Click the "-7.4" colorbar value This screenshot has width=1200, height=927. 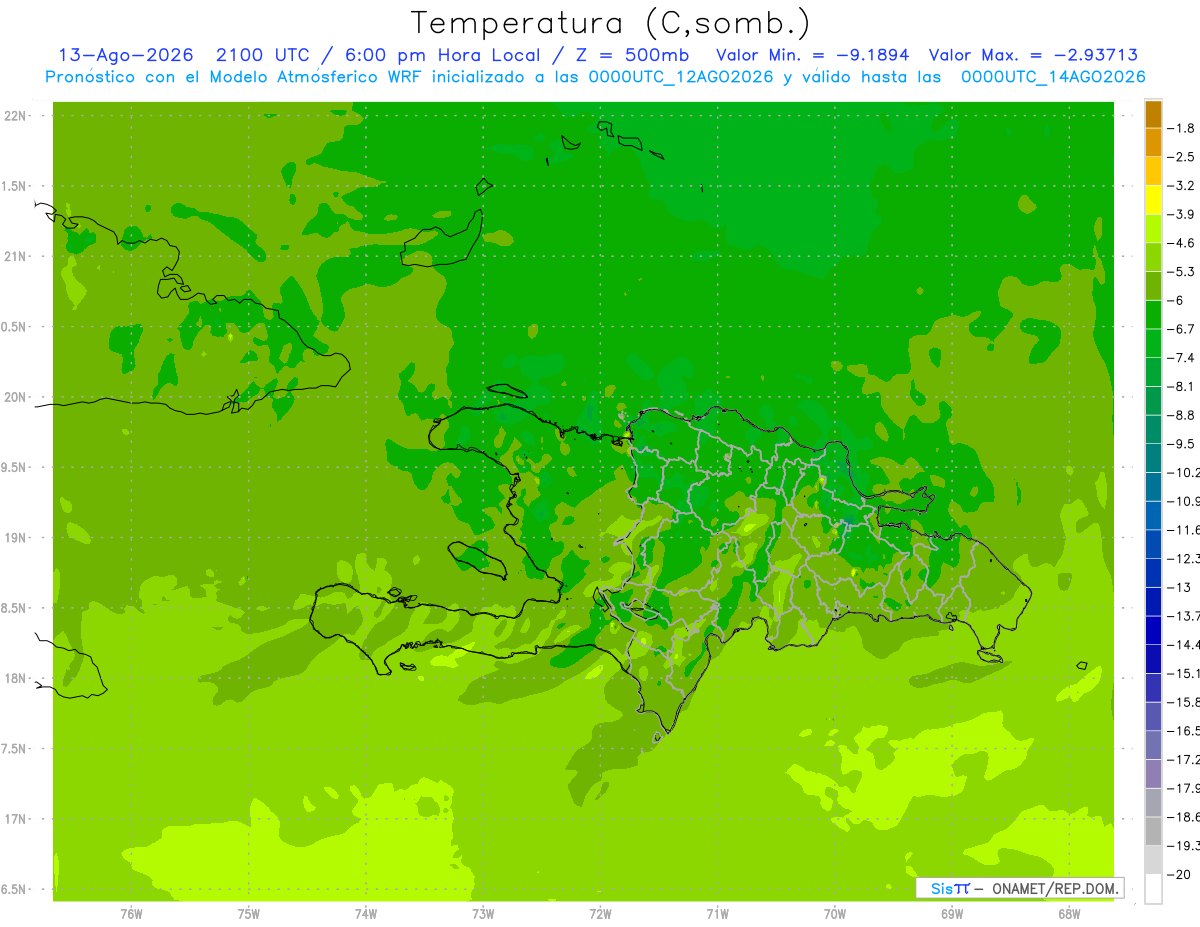1181,358
